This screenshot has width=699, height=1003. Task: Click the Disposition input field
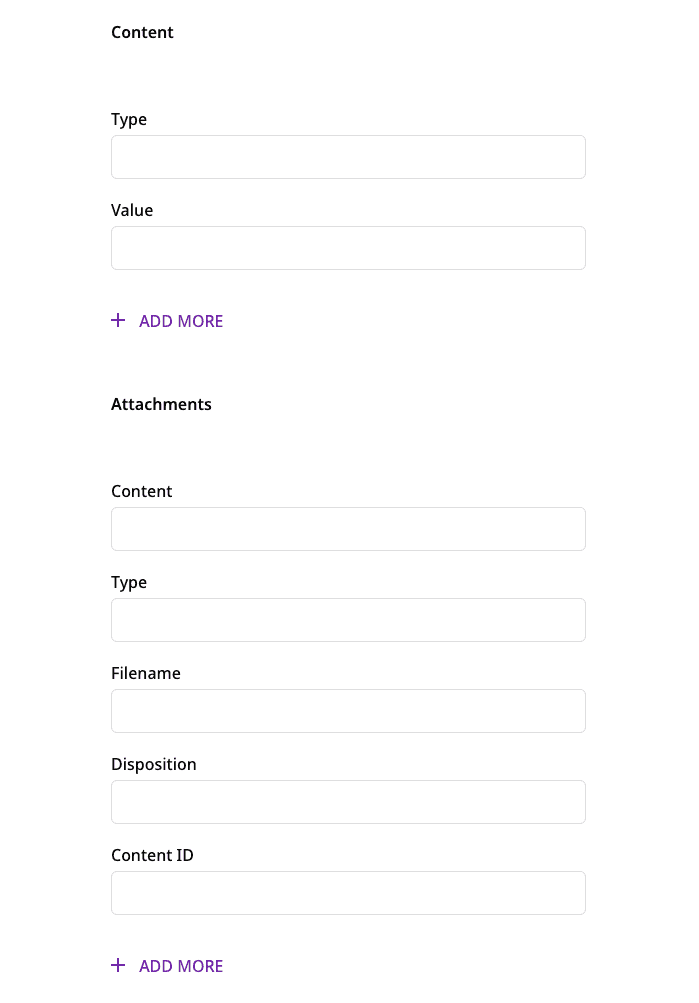[x=348, y=802]
